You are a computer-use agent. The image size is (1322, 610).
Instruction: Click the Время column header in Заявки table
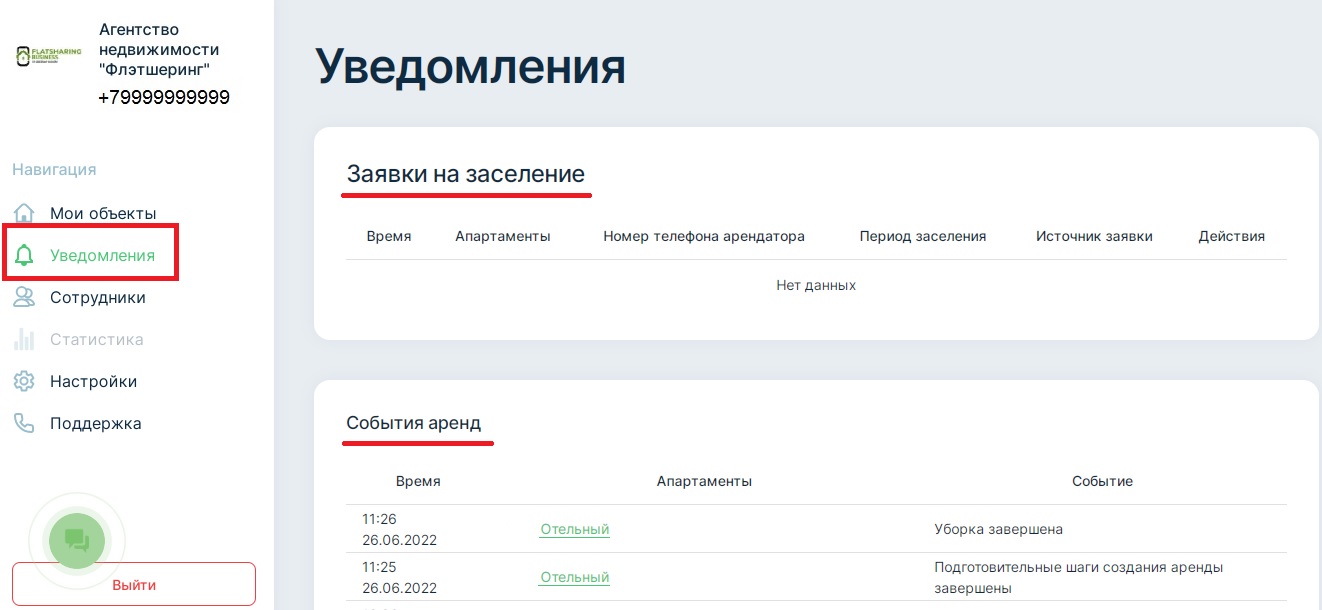coord(388,236)
